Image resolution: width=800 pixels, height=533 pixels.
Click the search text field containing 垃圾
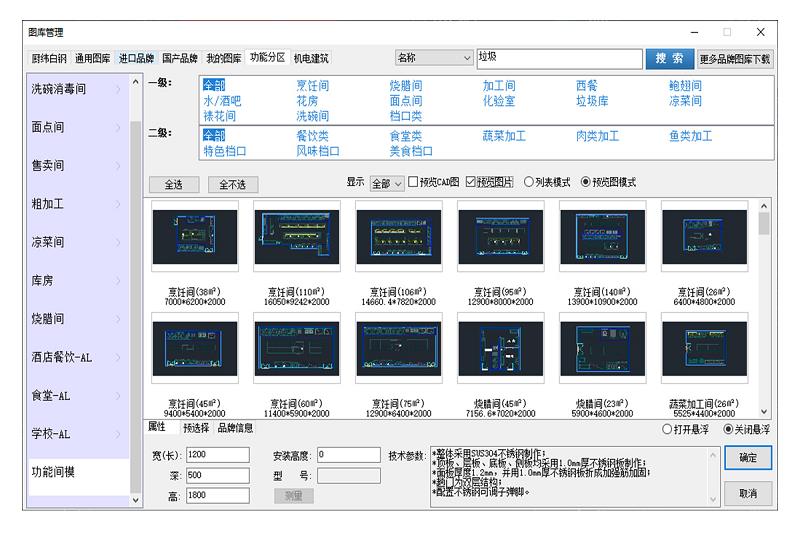tap(559, 59)
